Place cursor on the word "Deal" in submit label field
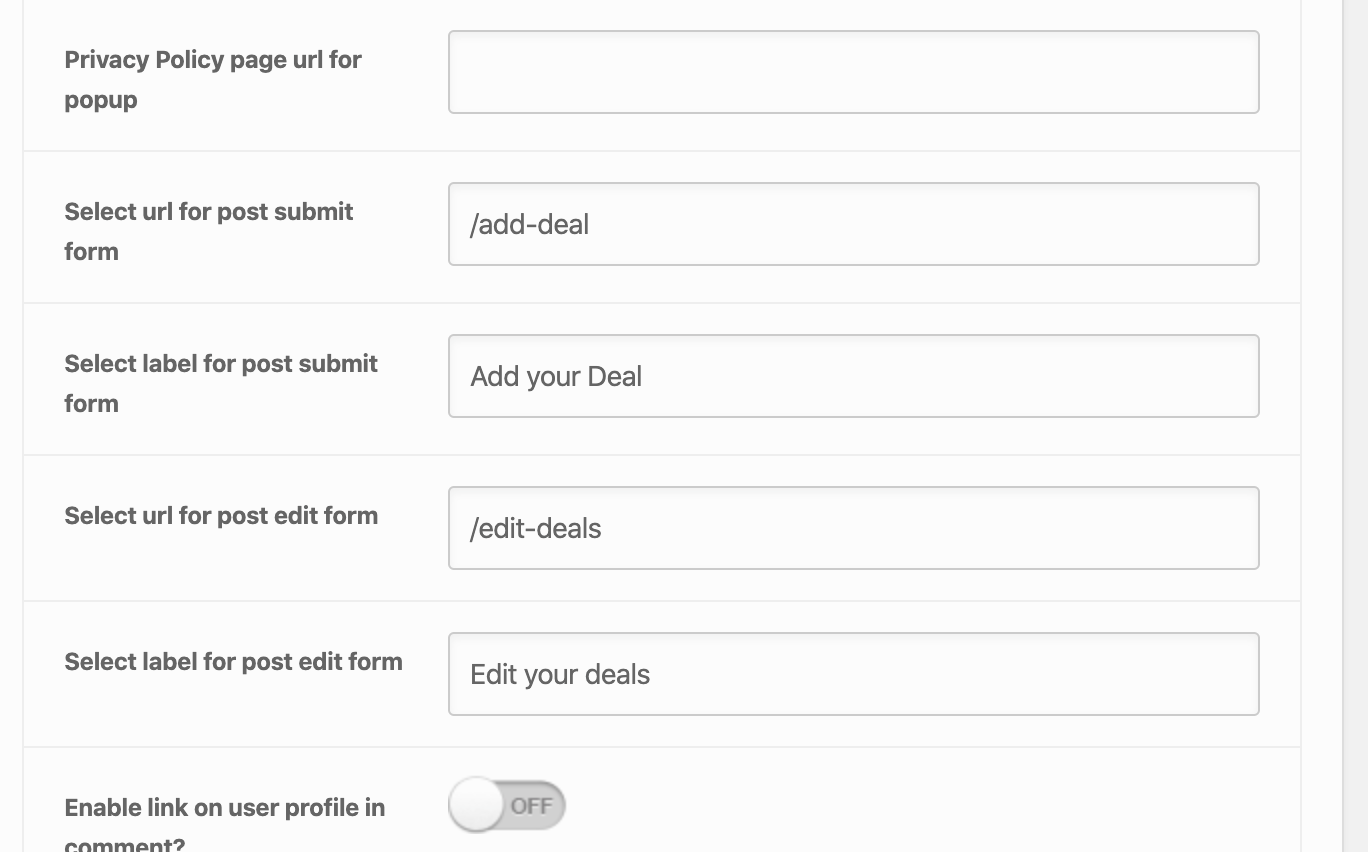The width and height of the screenshot is (1368, 852). [x=614, y=377]
